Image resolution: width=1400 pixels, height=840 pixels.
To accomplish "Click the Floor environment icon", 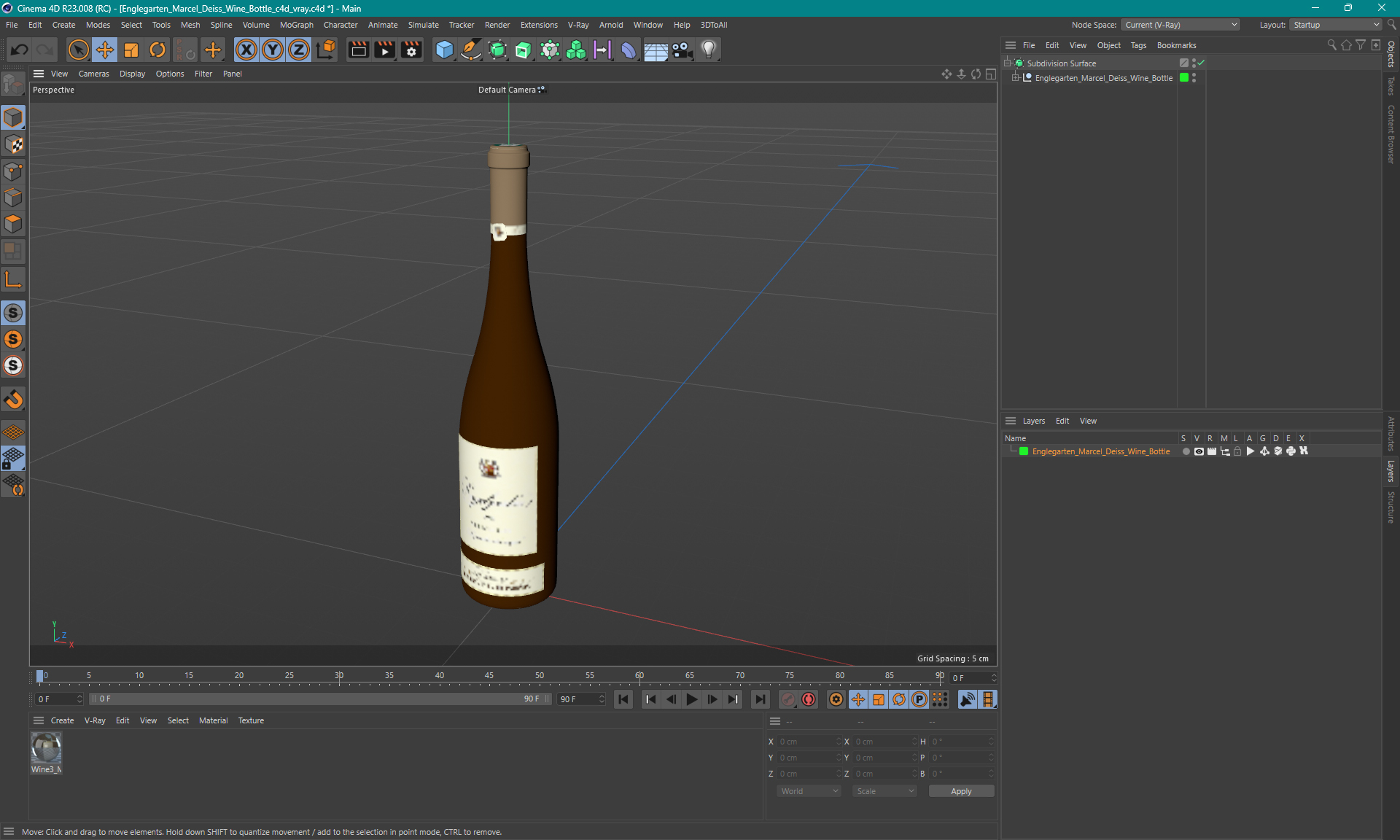I will (656, 50).
